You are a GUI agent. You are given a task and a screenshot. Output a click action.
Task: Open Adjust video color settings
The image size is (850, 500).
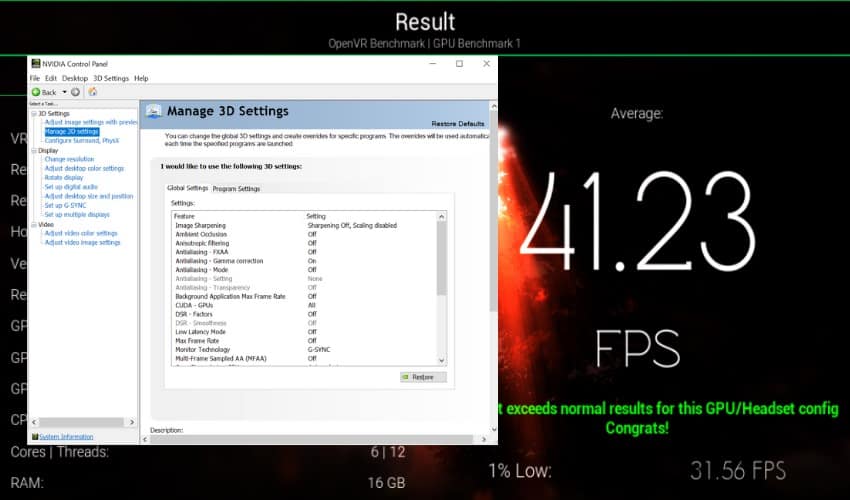pos(81,233)
